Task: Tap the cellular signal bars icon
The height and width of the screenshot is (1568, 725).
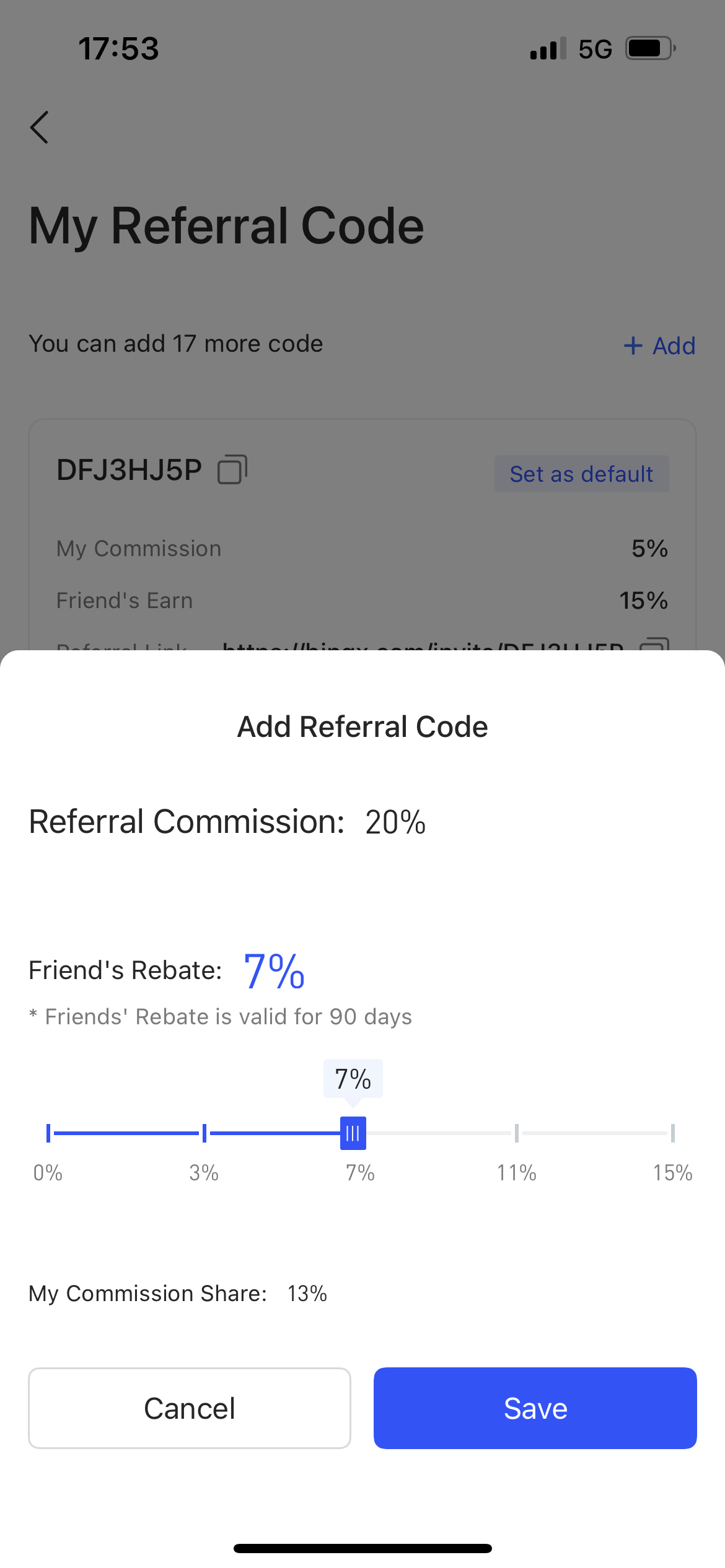Action: pyautogui.click(x=548, y=48)
